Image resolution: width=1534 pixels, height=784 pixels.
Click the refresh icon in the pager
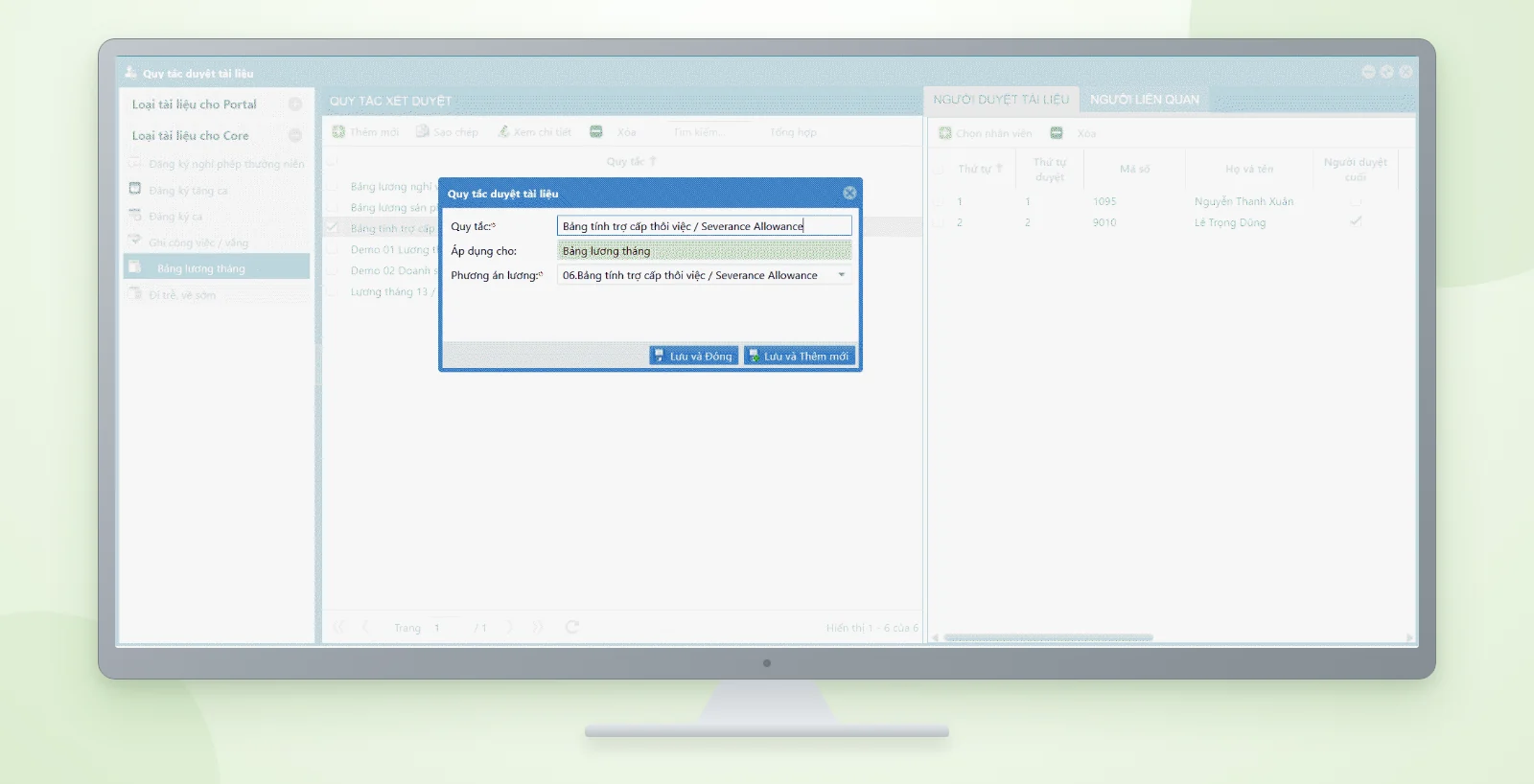(572, 627)
